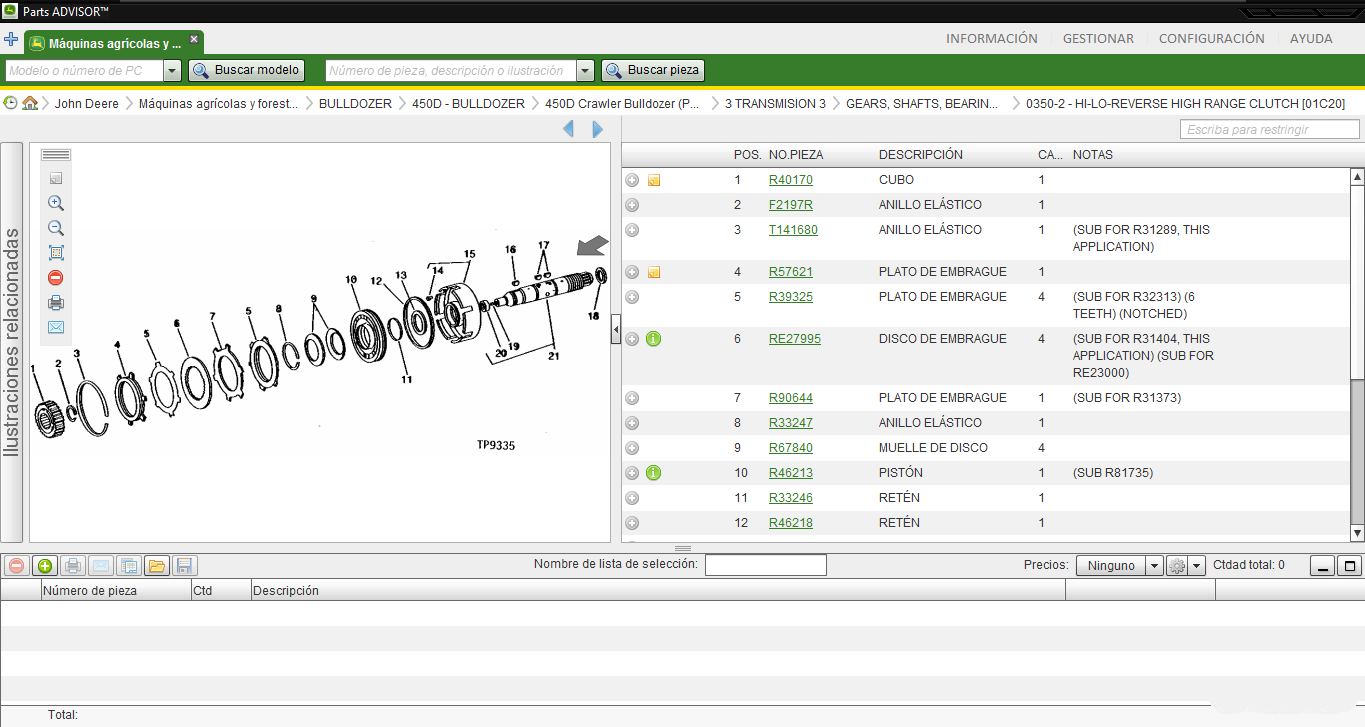Zoom in on the parts illustration

[x=56, y=203]
